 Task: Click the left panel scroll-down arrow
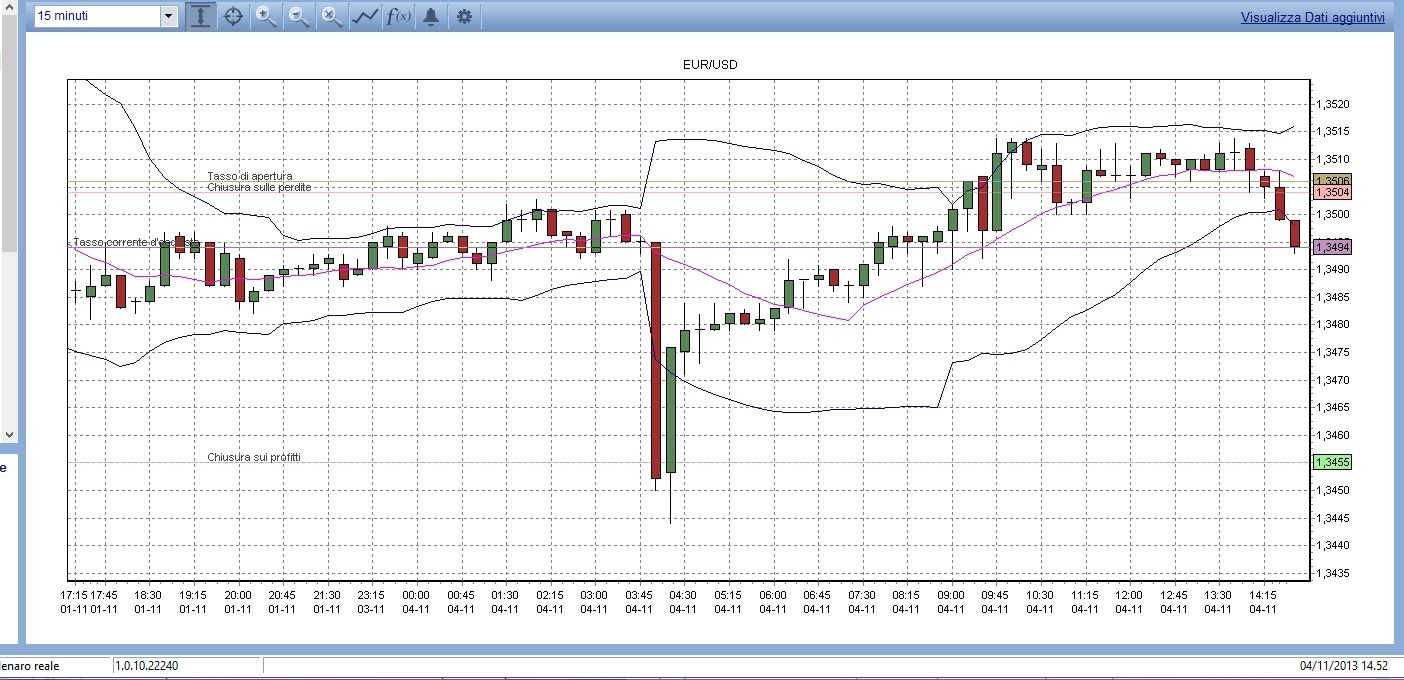pyautogui.click(x=10, y=435)
